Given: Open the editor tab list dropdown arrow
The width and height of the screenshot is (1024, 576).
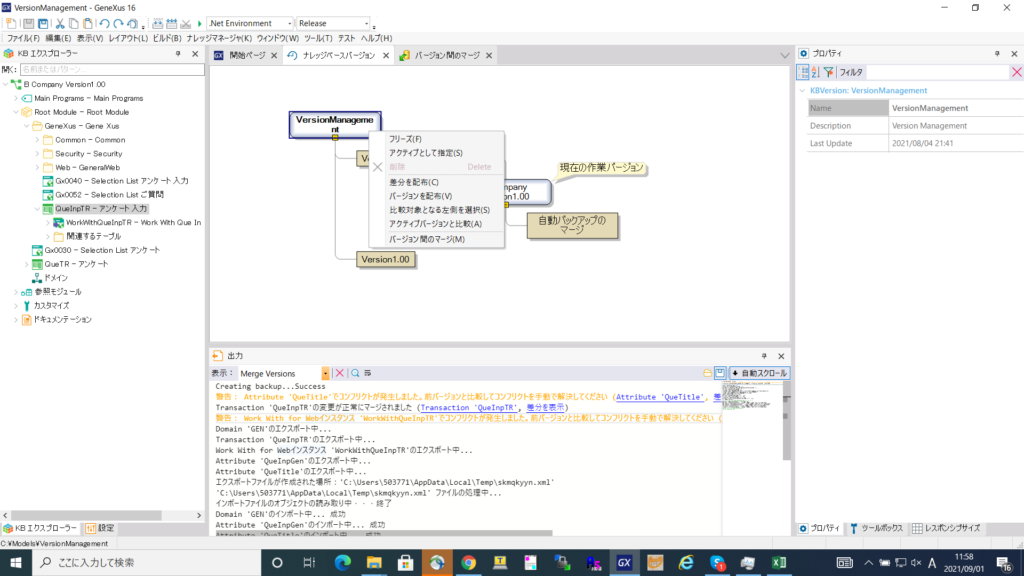Looking at the screenshot, I should pos(784,56).
